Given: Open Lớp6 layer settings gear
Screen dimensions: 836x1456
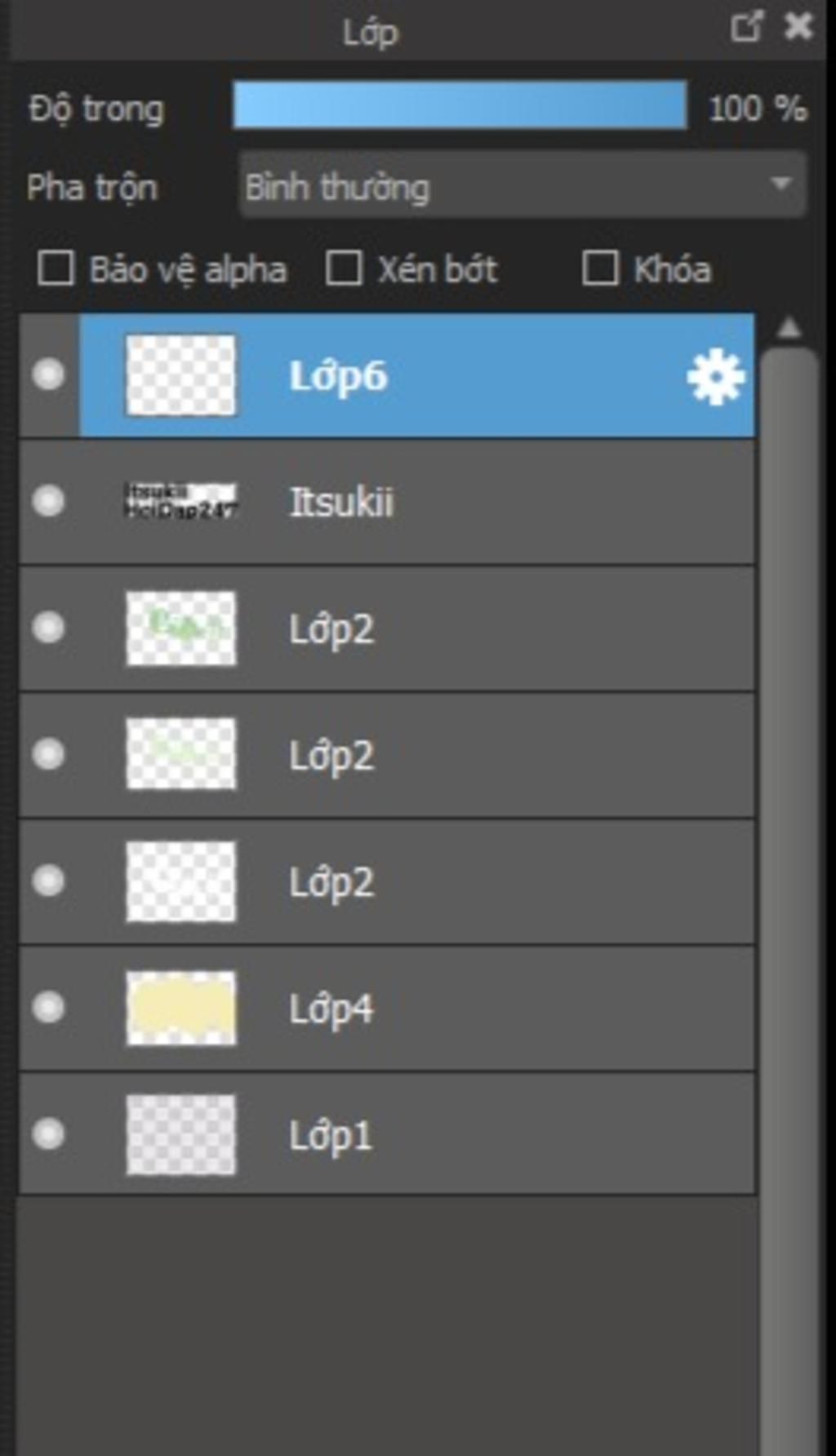Looking at the screenshot, I should tap(715, 376).
